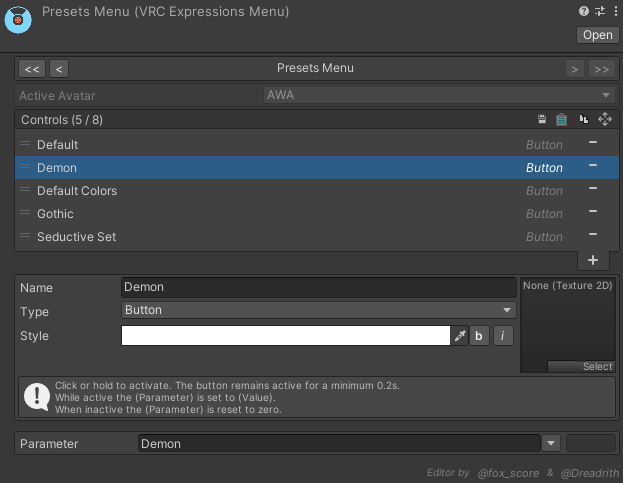Open the component help icon
Screen dimensions: 623x483
tap(584, 11)
